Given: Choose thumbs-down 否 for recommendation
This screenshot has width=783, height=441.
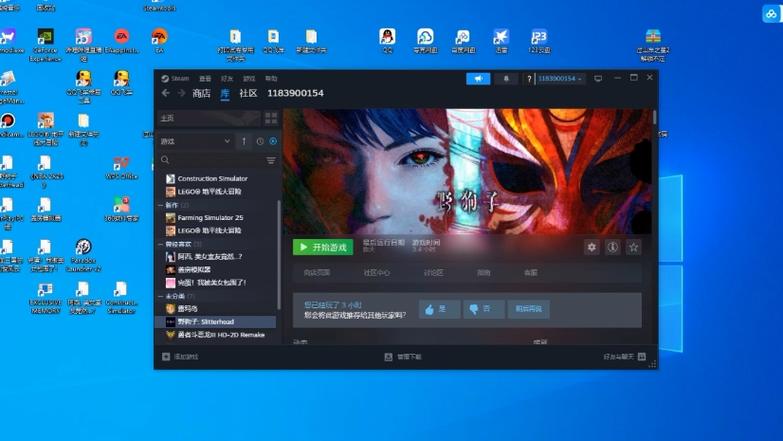Looking at the screenshot, I should [x=483, y=309].
